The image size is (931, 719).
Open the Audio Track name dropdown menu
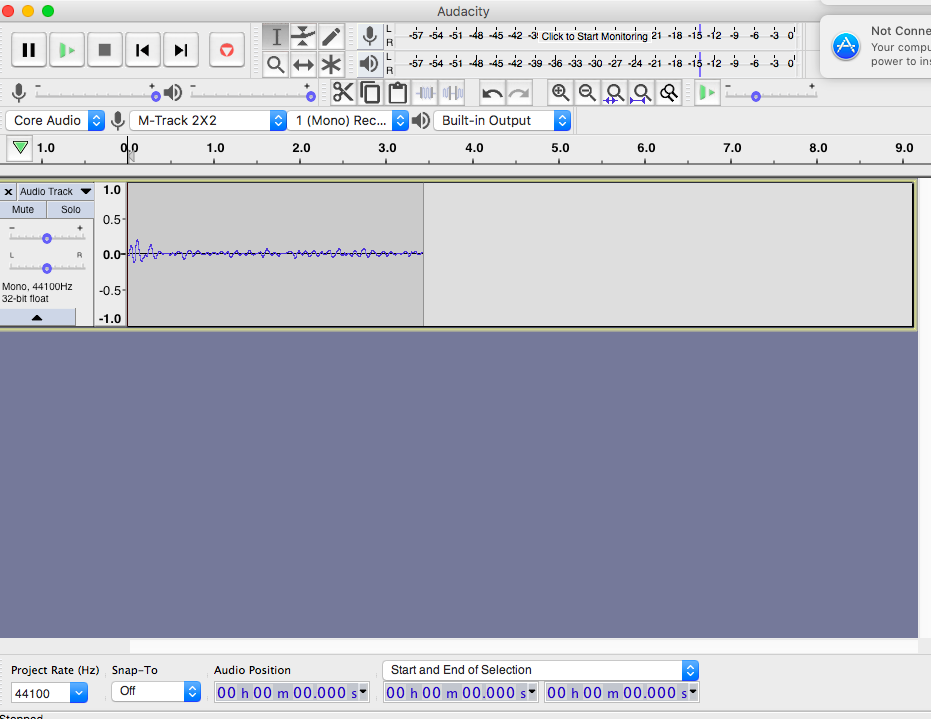pos(55,191)
